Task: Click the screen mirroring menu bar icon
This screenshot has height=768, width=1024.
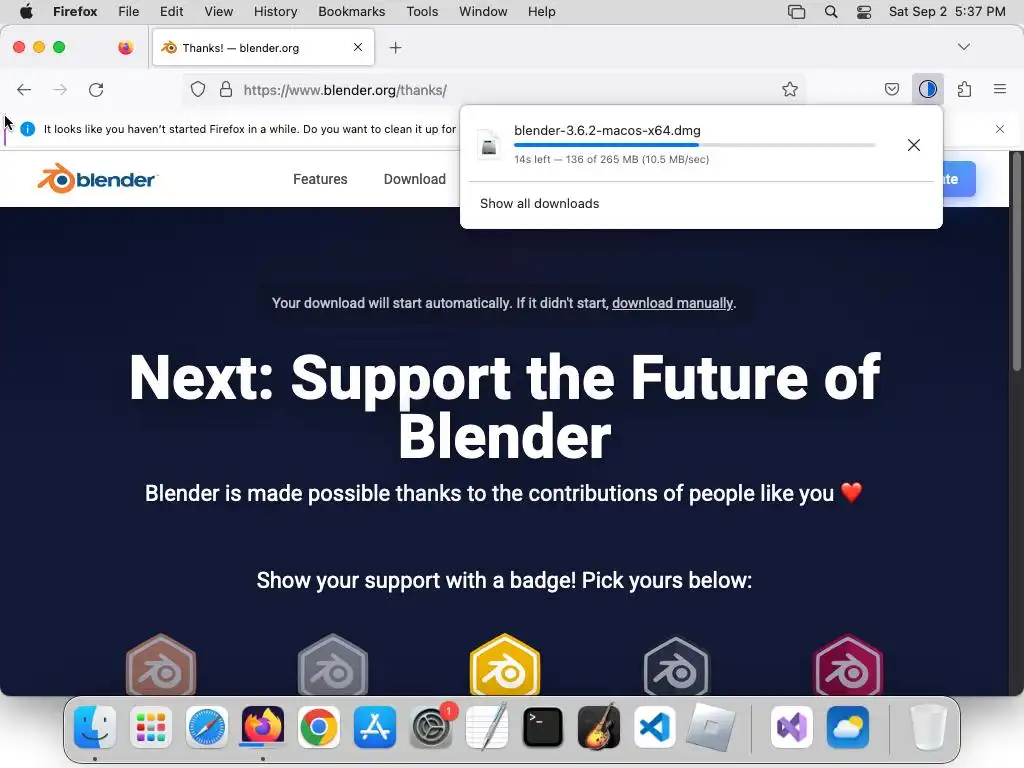Action: click(x=796, y=12)
